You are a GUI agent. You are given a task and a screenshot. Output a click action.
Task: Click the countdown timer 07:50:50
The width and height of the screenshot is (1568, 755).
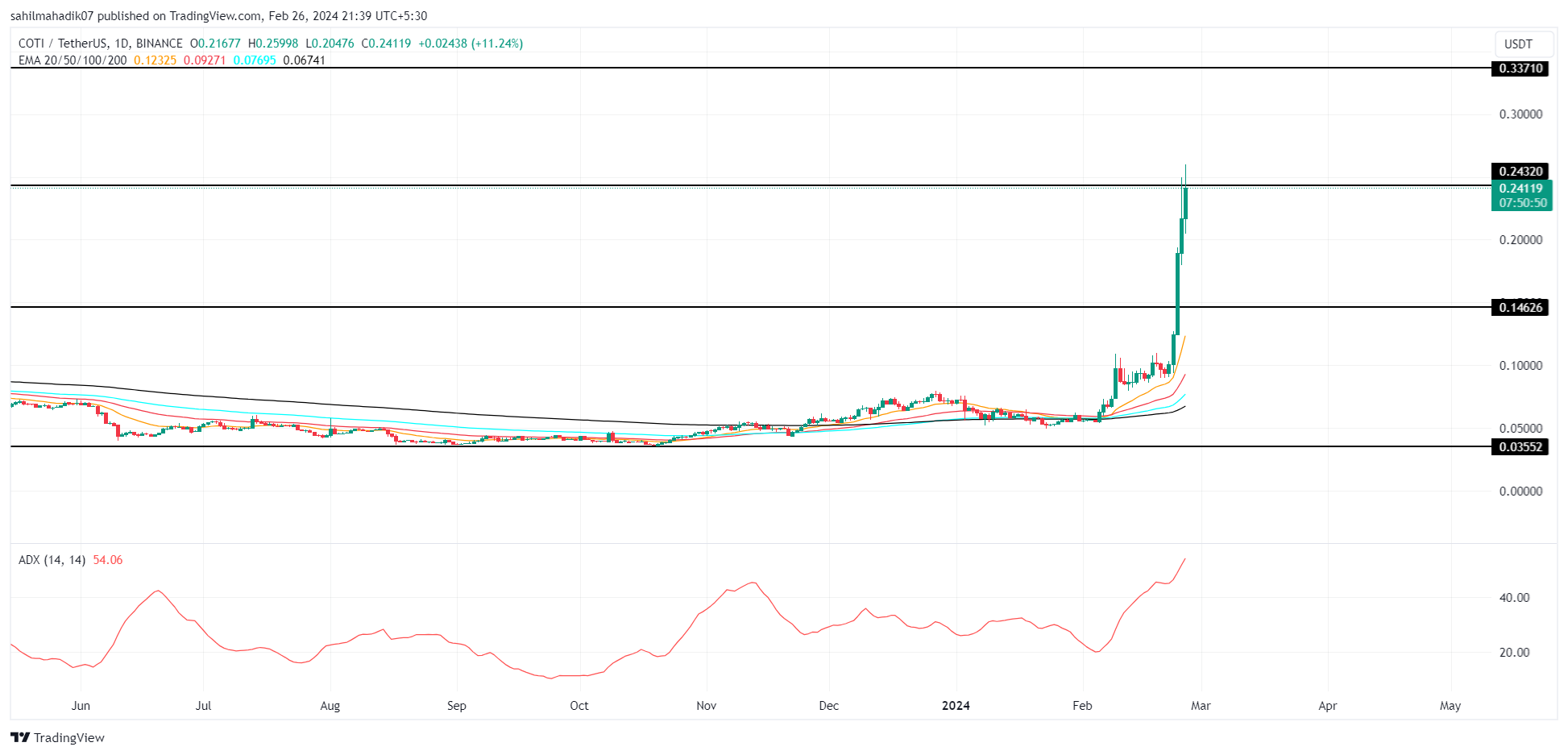[1521, 203]
